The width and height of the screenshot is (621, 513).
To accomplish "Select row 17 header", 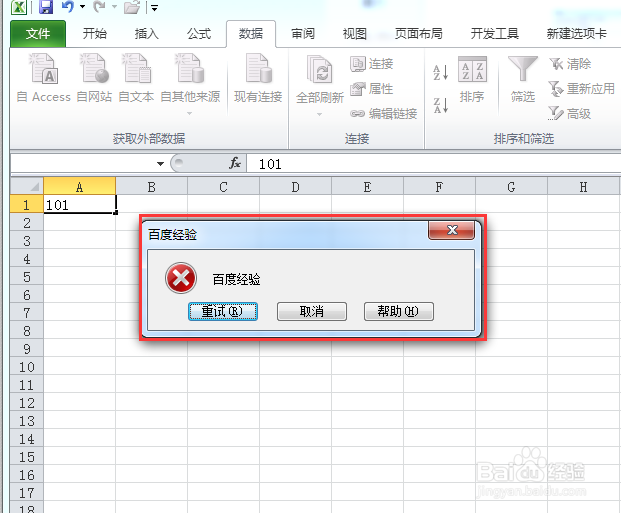I will pyautogui.click(x=27, y=493).
